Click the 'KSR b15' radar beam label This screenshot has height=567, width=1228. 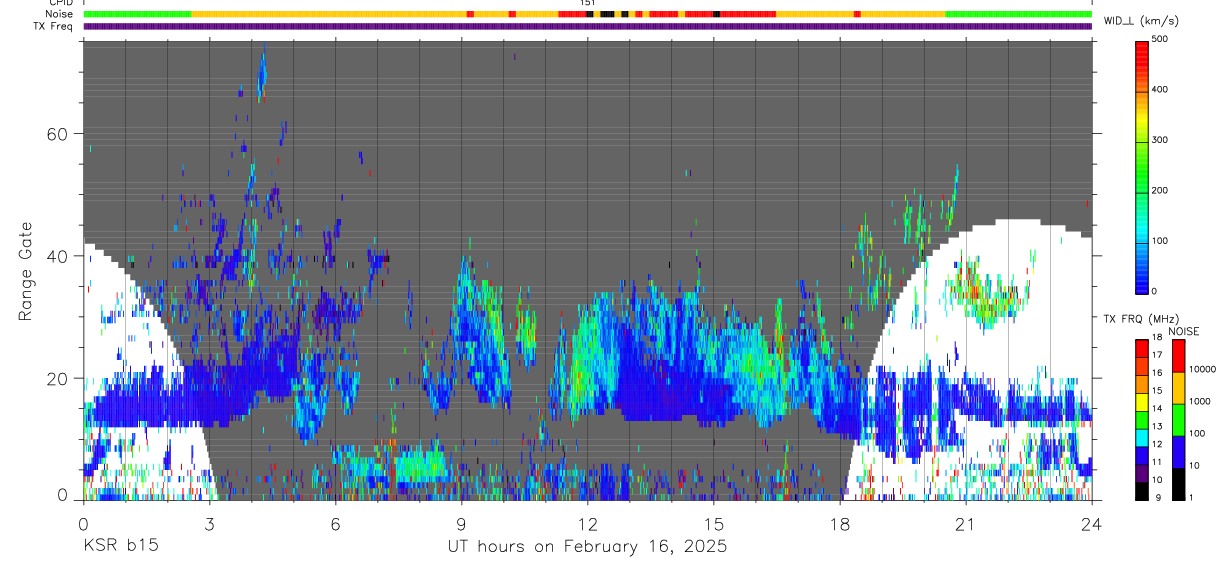pyautogui.click(x=119, y=547)
